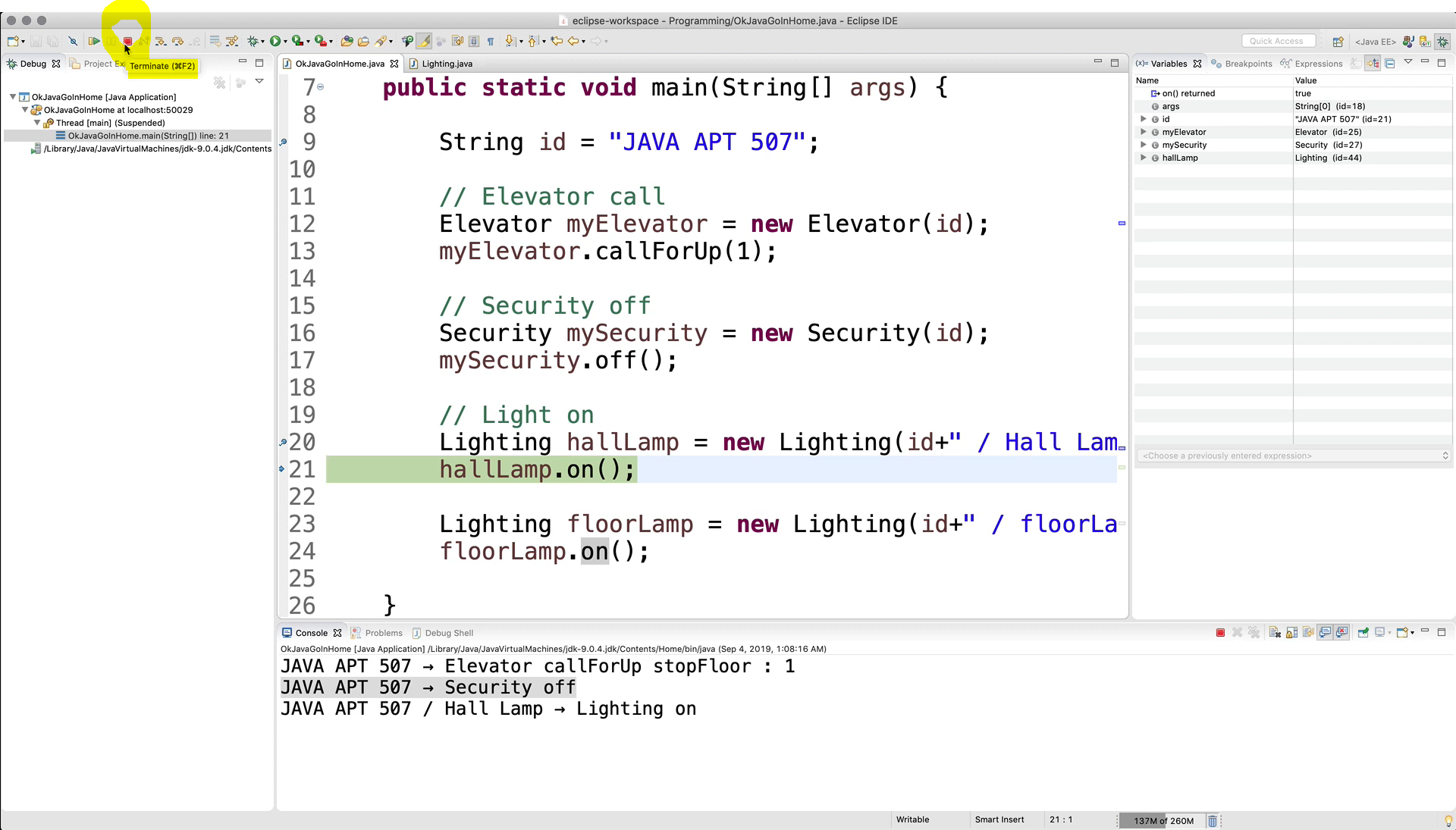Screen dimensions: 1456x830
Task: Switch to the Lighting.java editor tab
Action: pyautogui.click(x=446, y=64)
